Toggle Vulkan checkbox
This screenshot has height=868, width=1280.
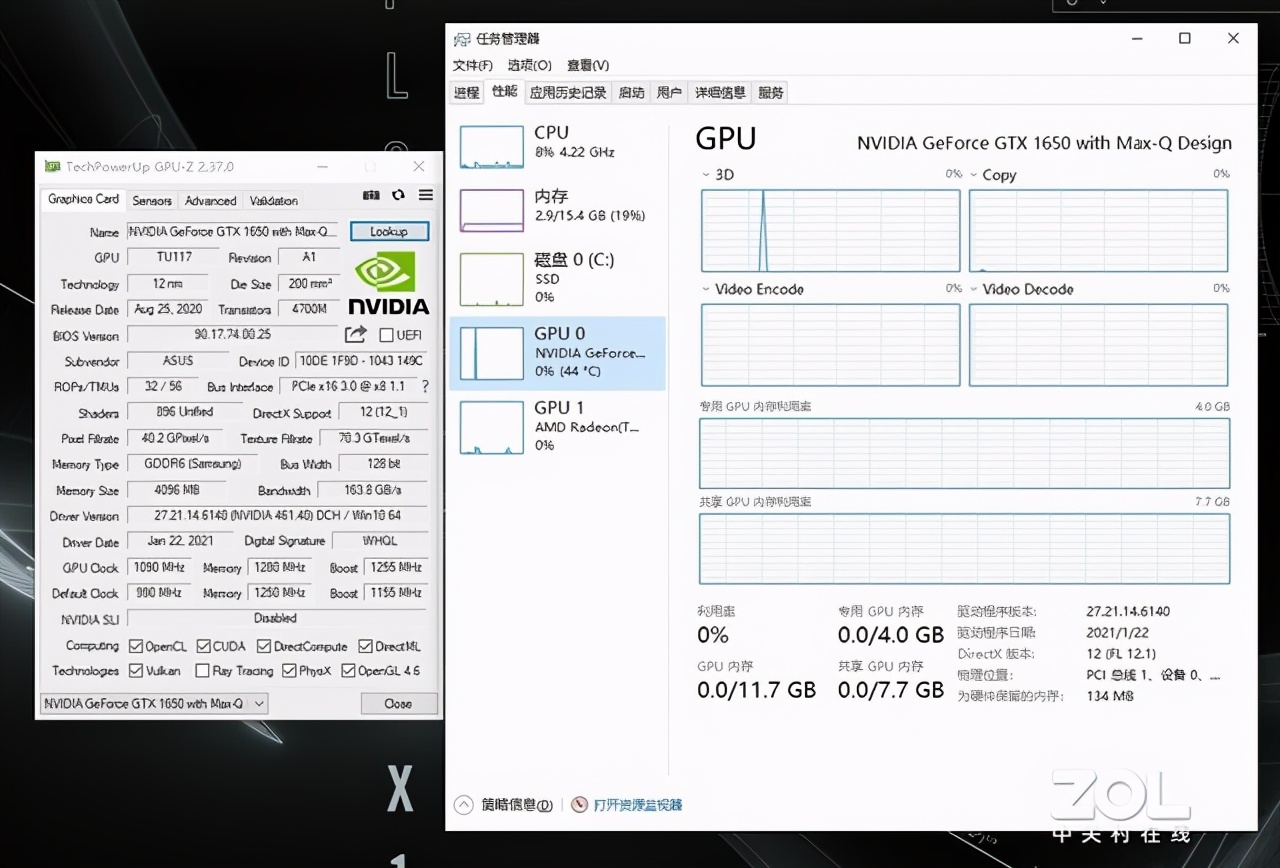(134, 671)
